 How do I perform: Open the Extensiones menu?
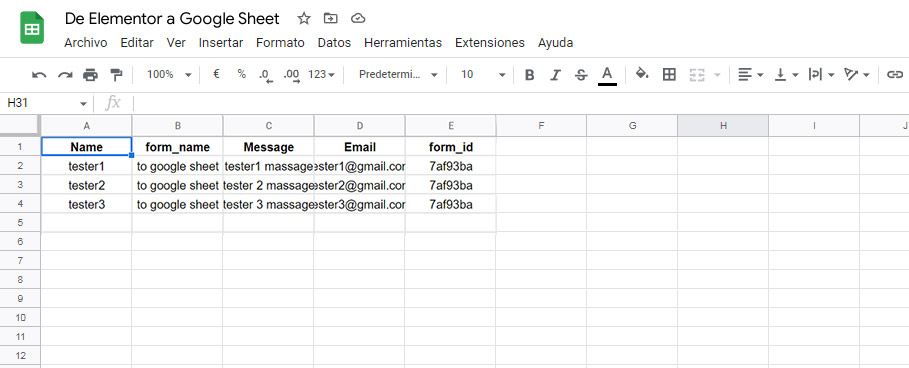[x=490, y=43]
